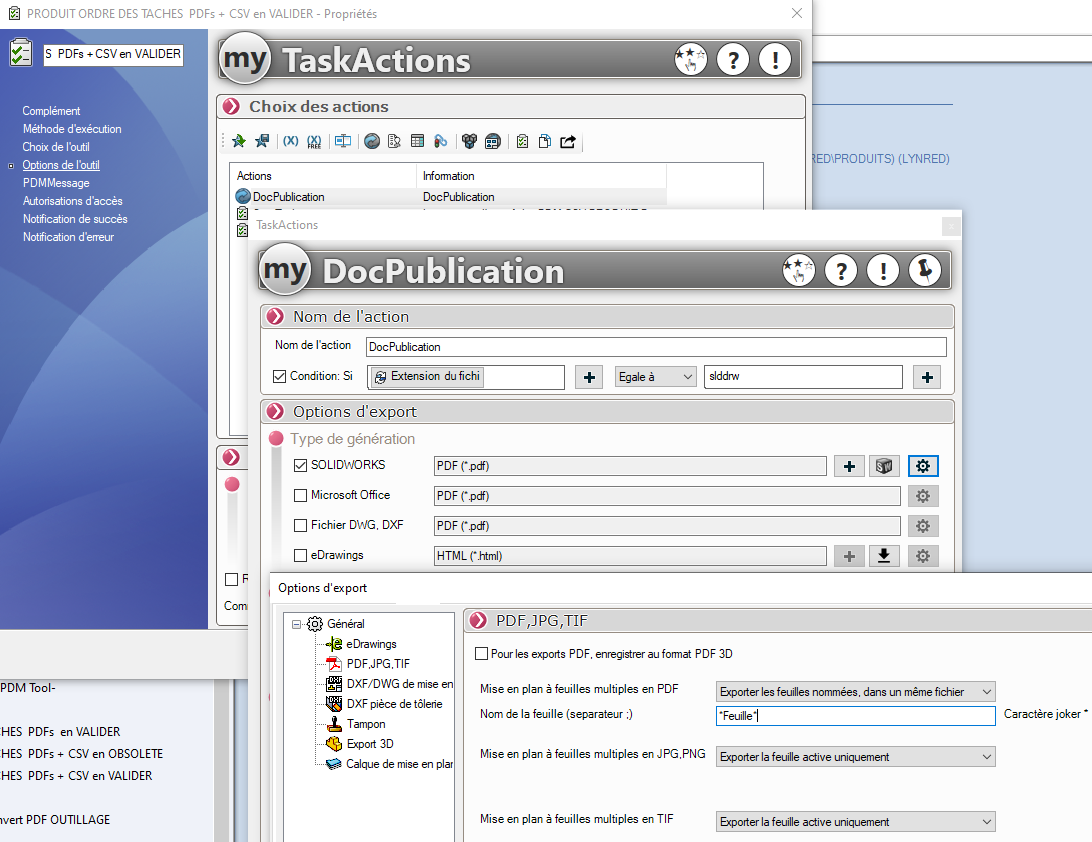Check the PDF 3D export option
The image size is (1092, 842).
(x=481, y=654)
